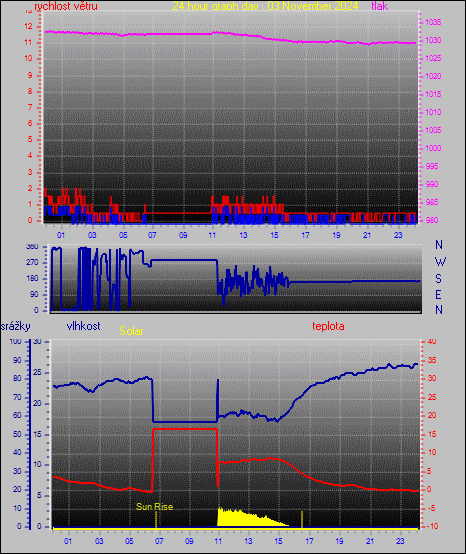The width and height of the screenshot is (466, 554).
Task: Click red temperature axis value 40
Action: click(432, 341)
